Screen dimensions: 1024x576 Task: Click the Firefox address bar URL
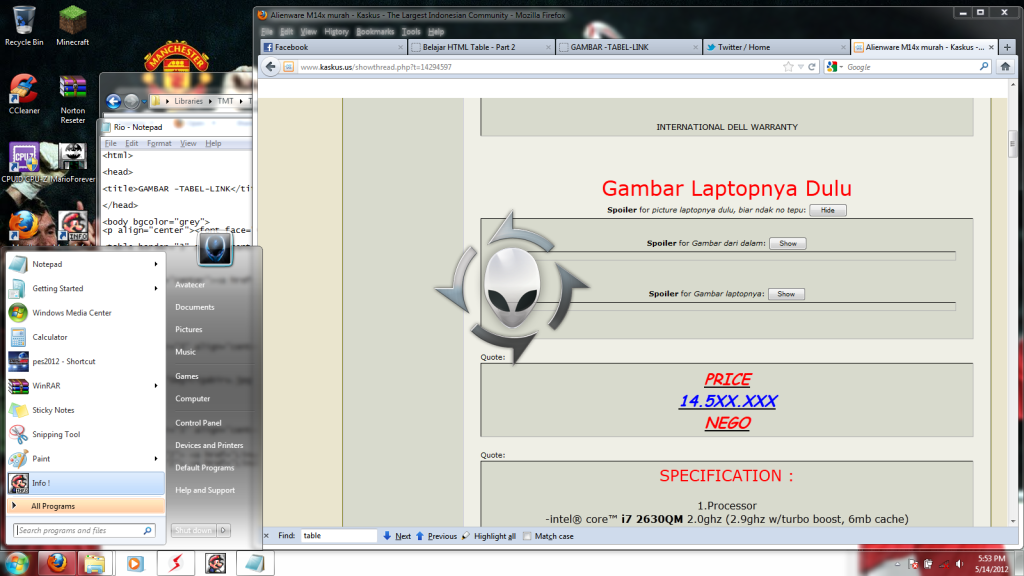(376, 67)
